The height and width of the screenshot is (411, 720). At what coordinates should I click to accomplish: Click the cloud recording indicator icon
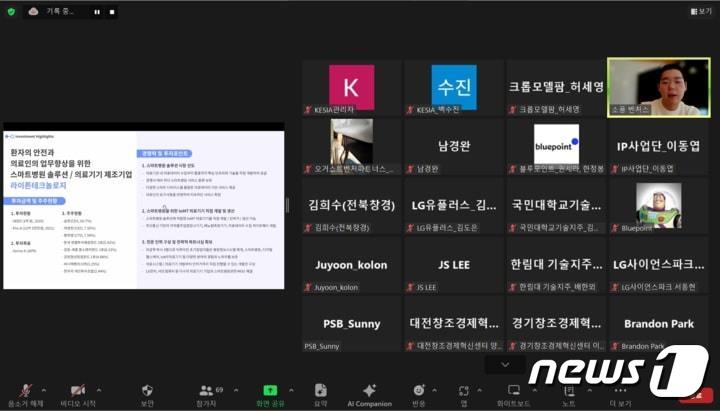click(33, 11)
